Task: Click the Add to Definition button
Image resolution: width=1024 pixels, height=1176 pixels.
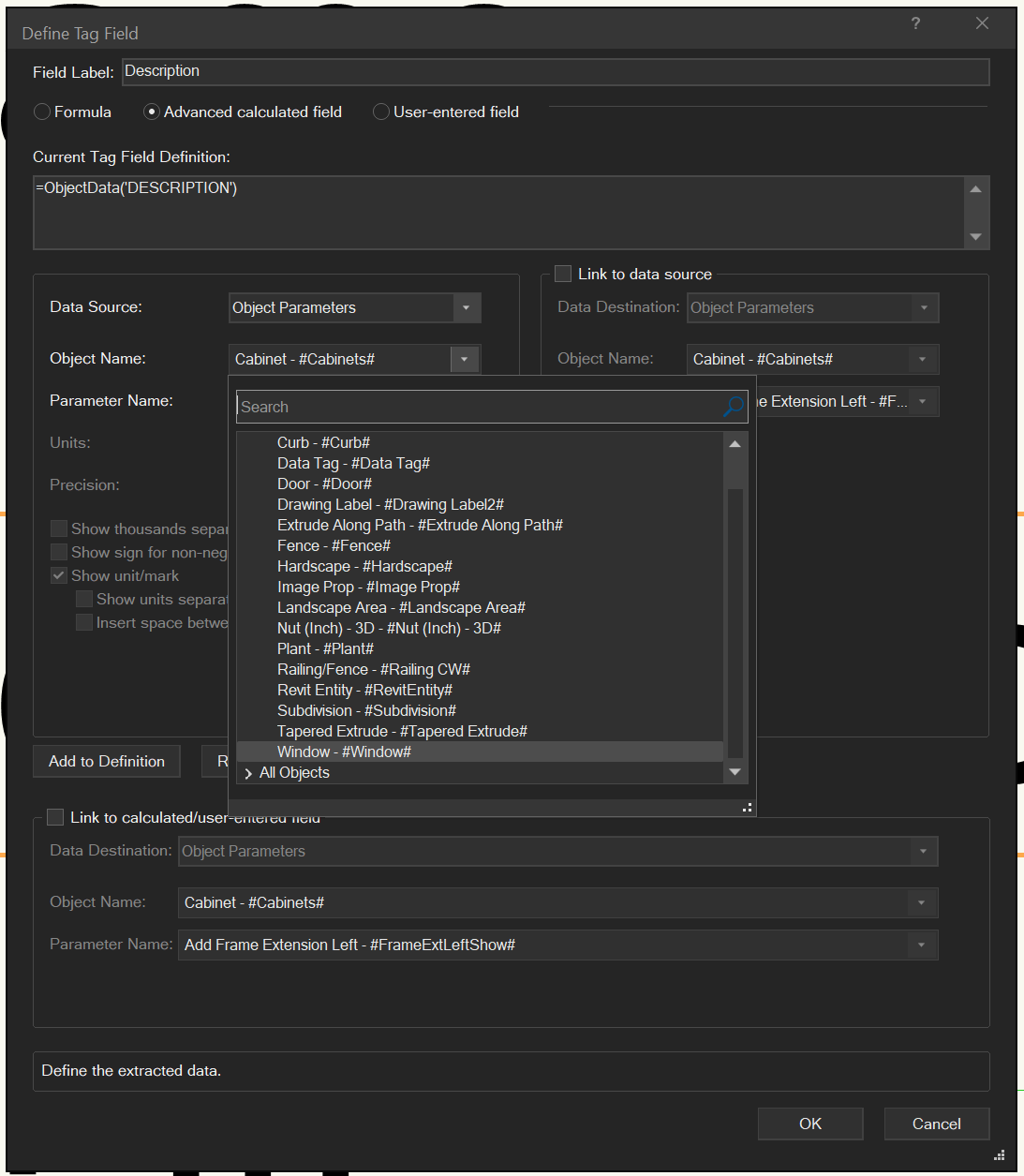Action: [107, 761]
